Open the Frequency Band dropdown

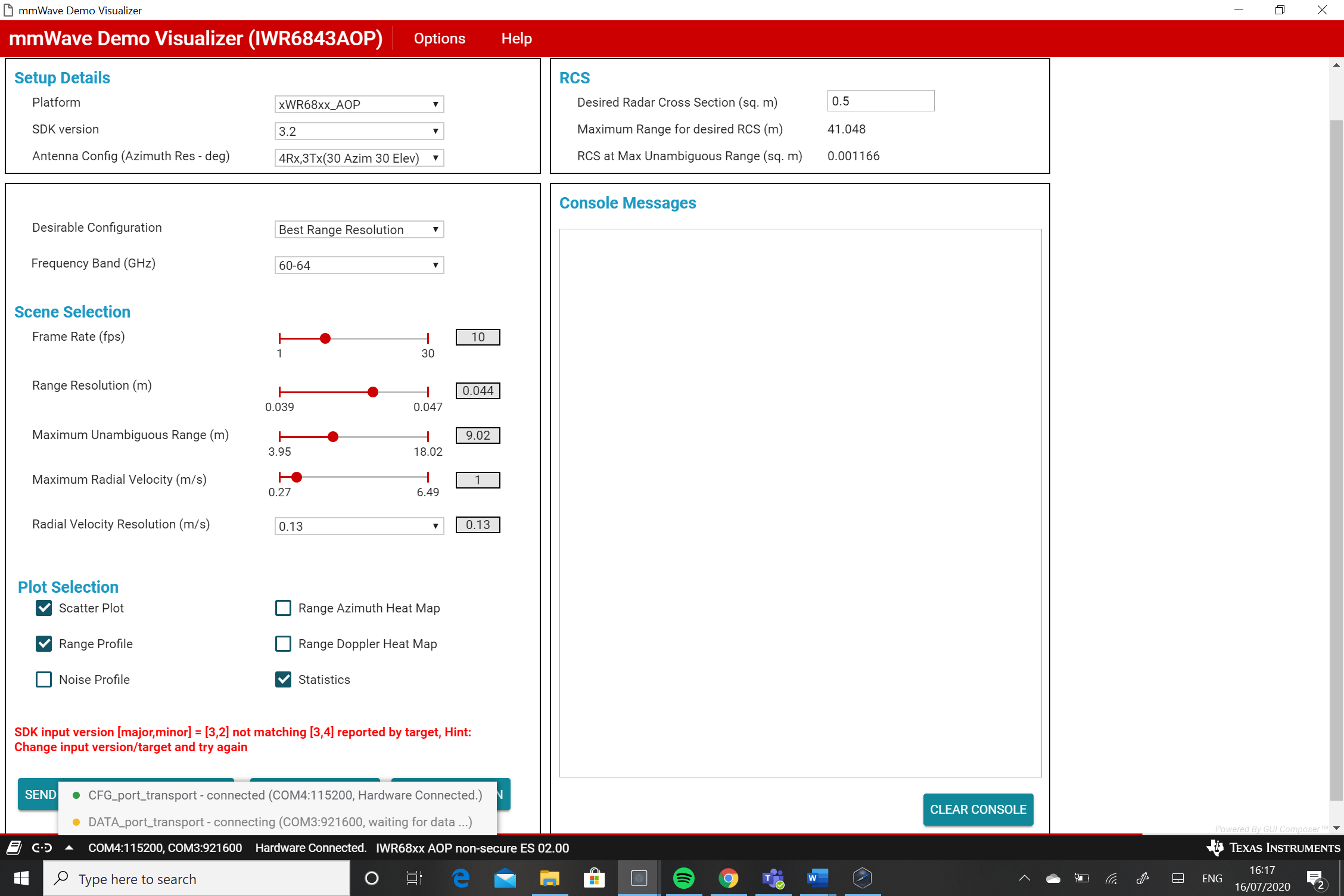pyautogui.click(x=359, y=265)
